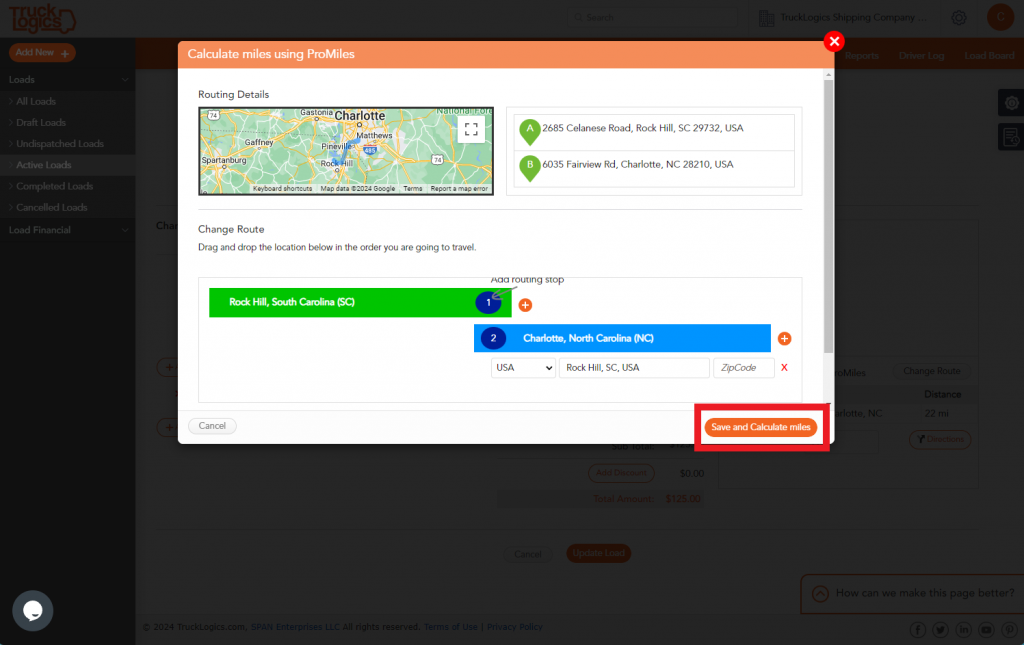Open the footer Privacy Policy link
Viewport: 1024px width, 645px height.
(x=515, y=627)
